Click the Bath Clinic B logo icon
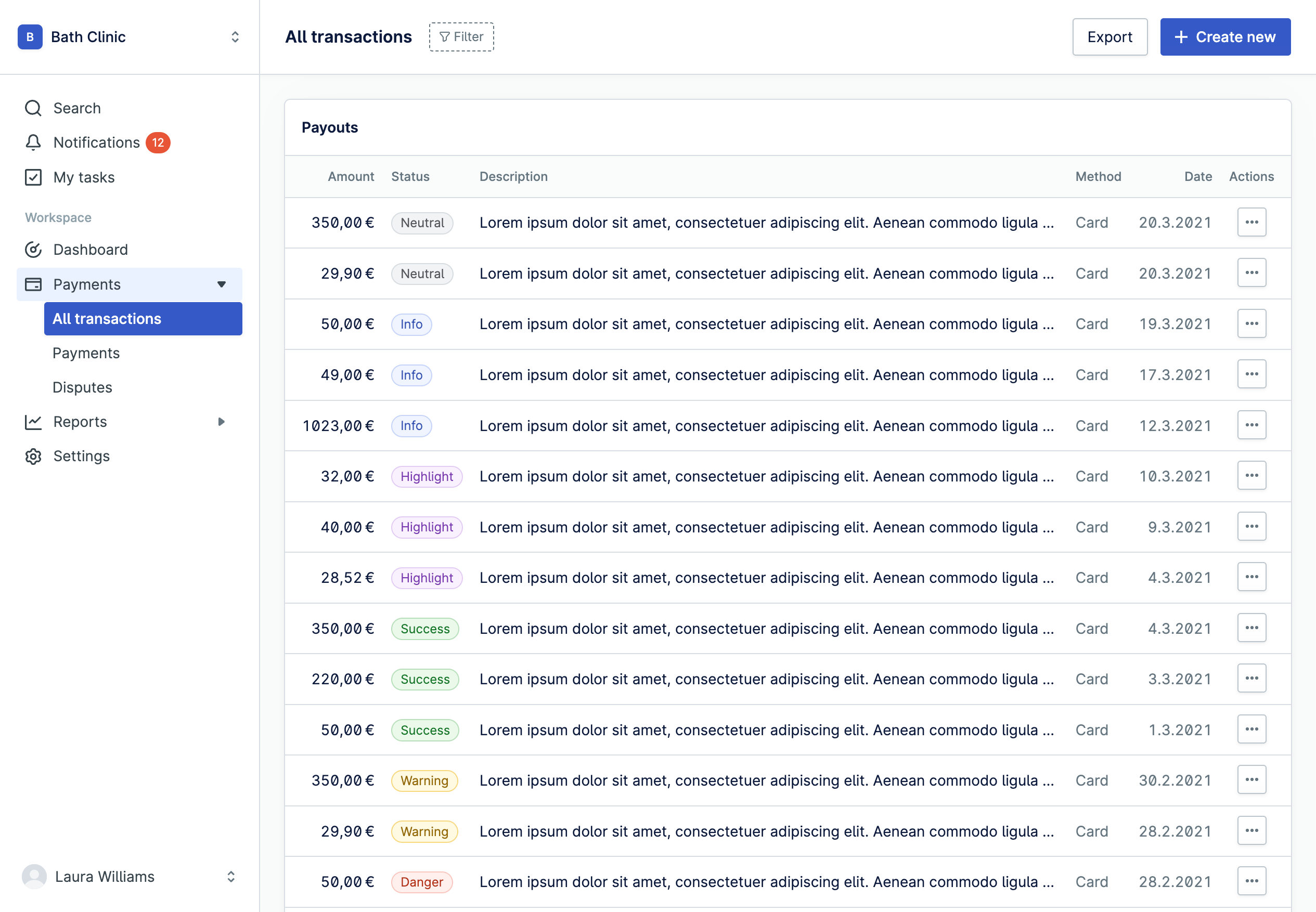Image resolution: width=1316 pixels, height=912 pixels. pyautogui.click(x=30, y=37)
